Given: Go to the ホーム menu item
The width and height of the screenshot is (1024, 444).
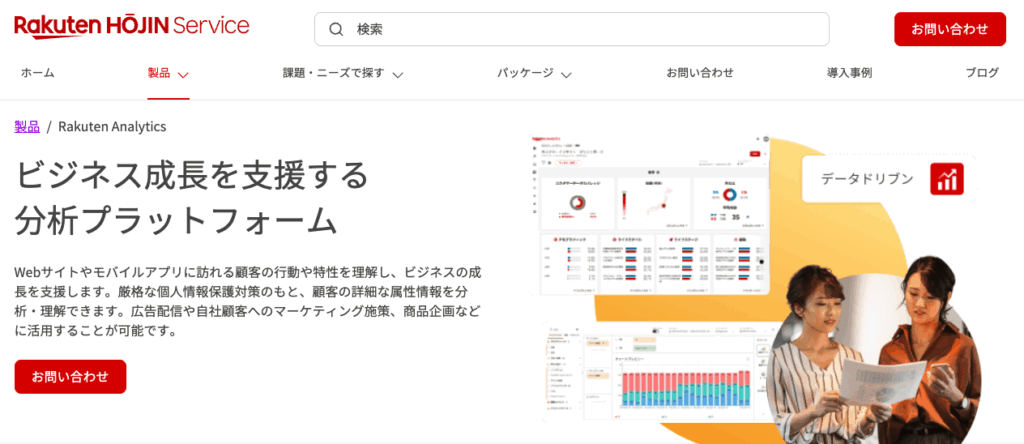Looking at the screenshot, I should tap(37, 73).
